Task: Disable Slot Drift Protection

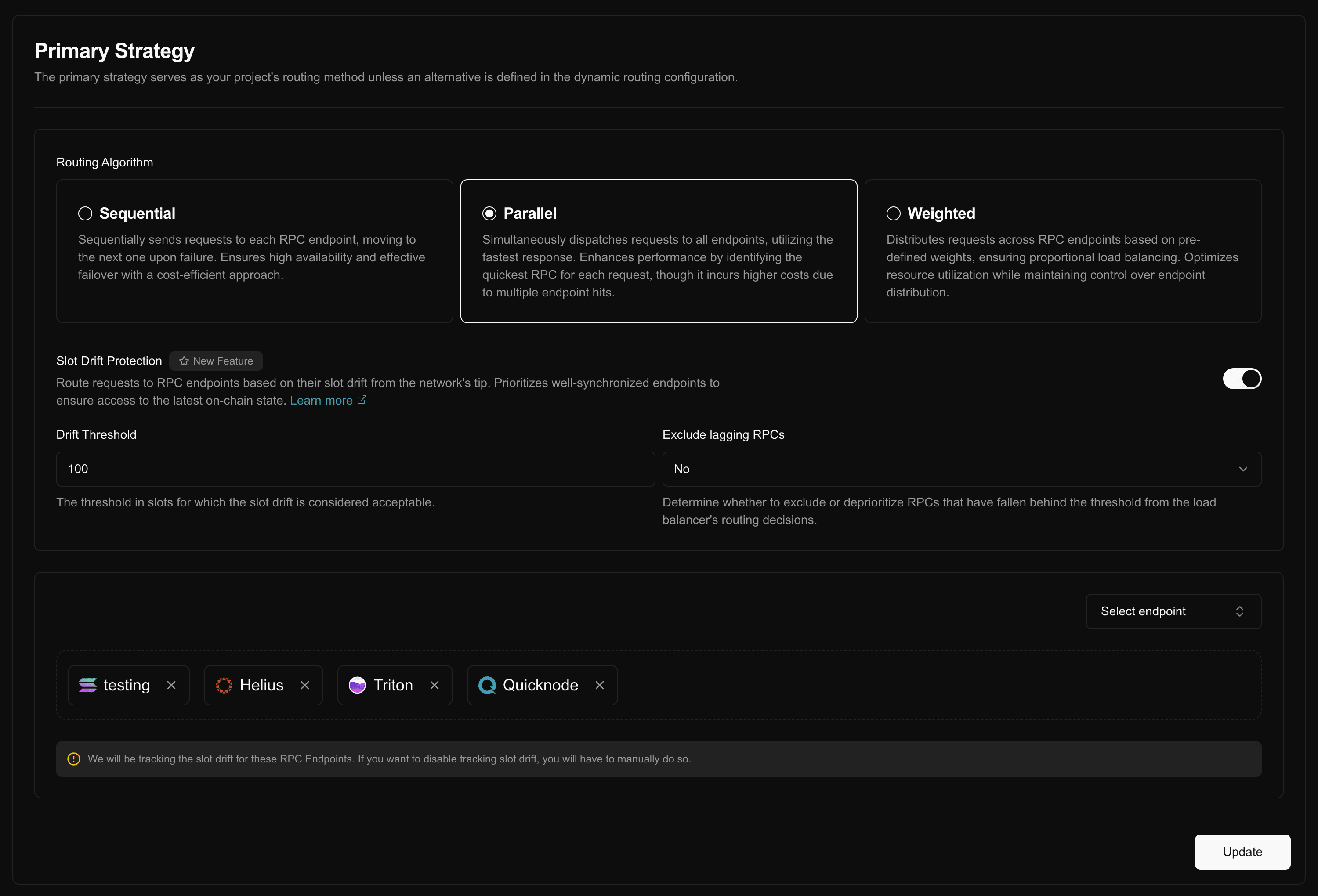Action: [1242, 378]
